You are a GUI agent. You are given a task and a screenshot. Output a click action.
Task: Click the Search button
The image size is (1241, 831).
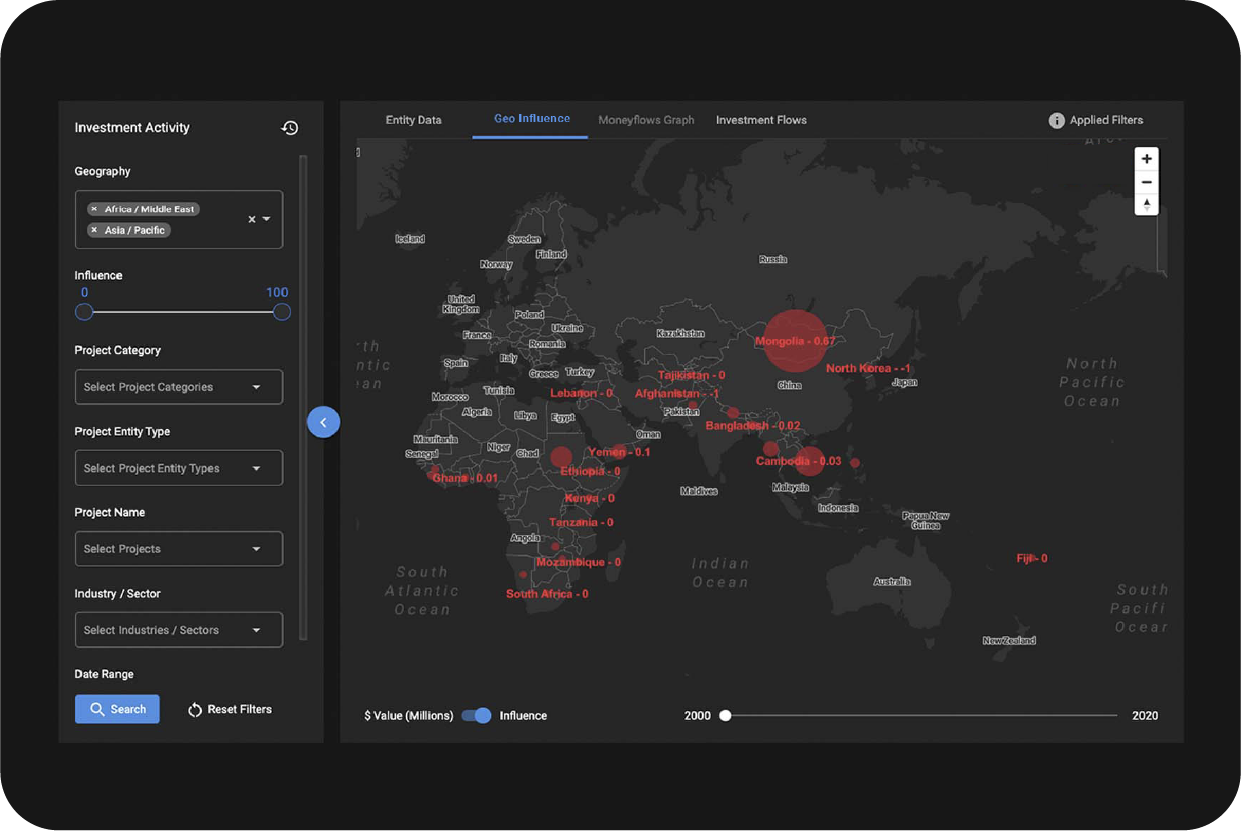click(x=117, y=709)
